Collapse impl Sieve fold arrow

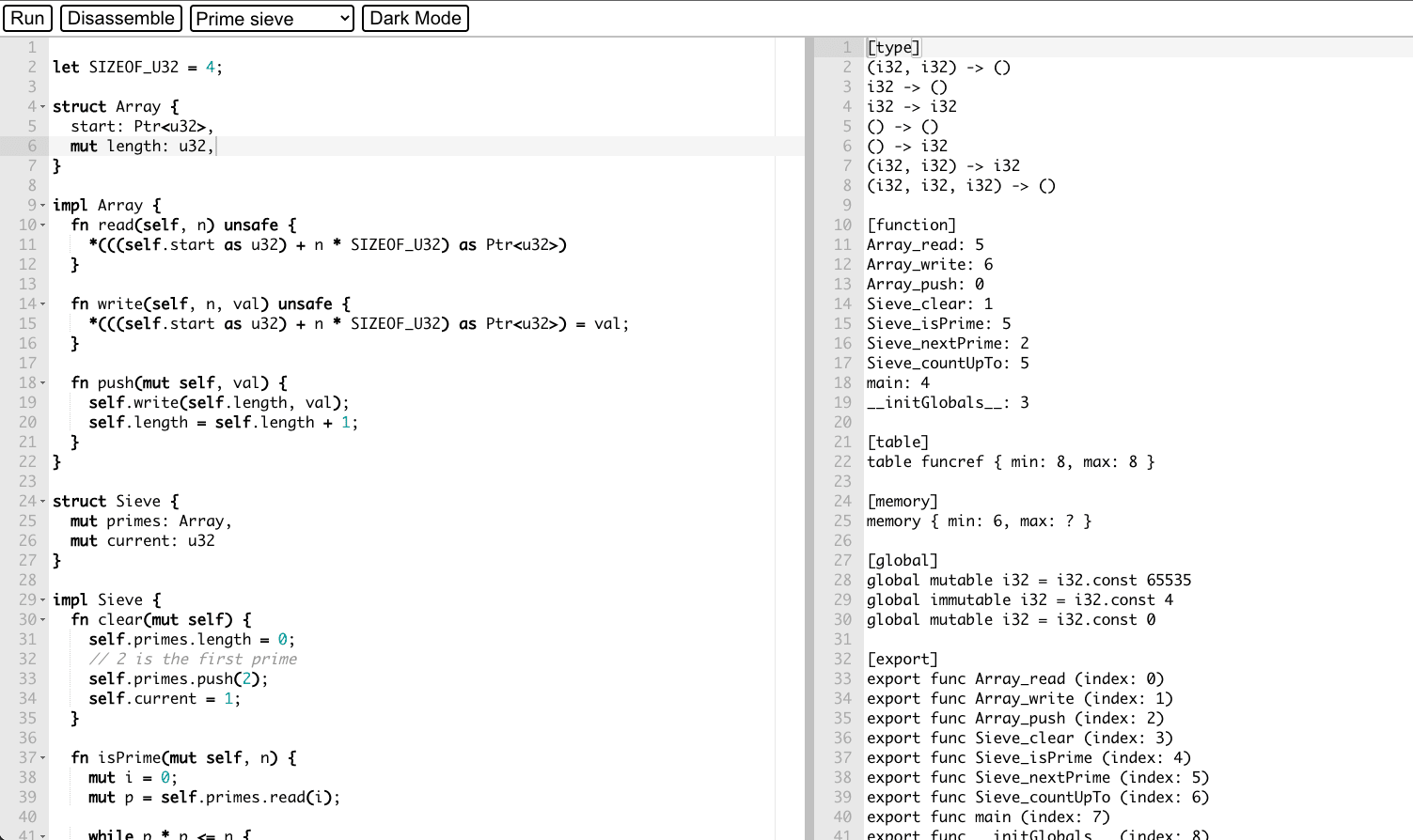(43, 600)
